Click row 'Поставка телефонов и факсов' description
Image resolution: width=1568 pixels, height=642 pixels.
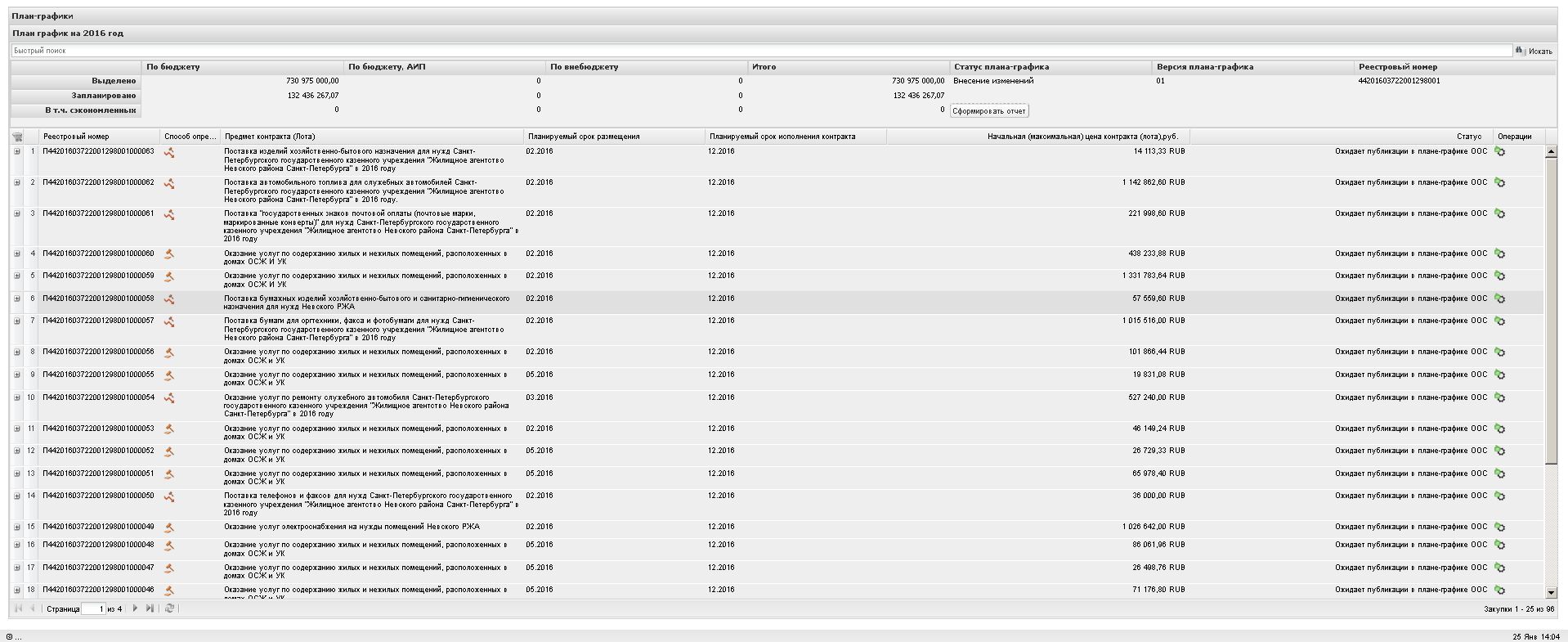click(x=371, y=504)
